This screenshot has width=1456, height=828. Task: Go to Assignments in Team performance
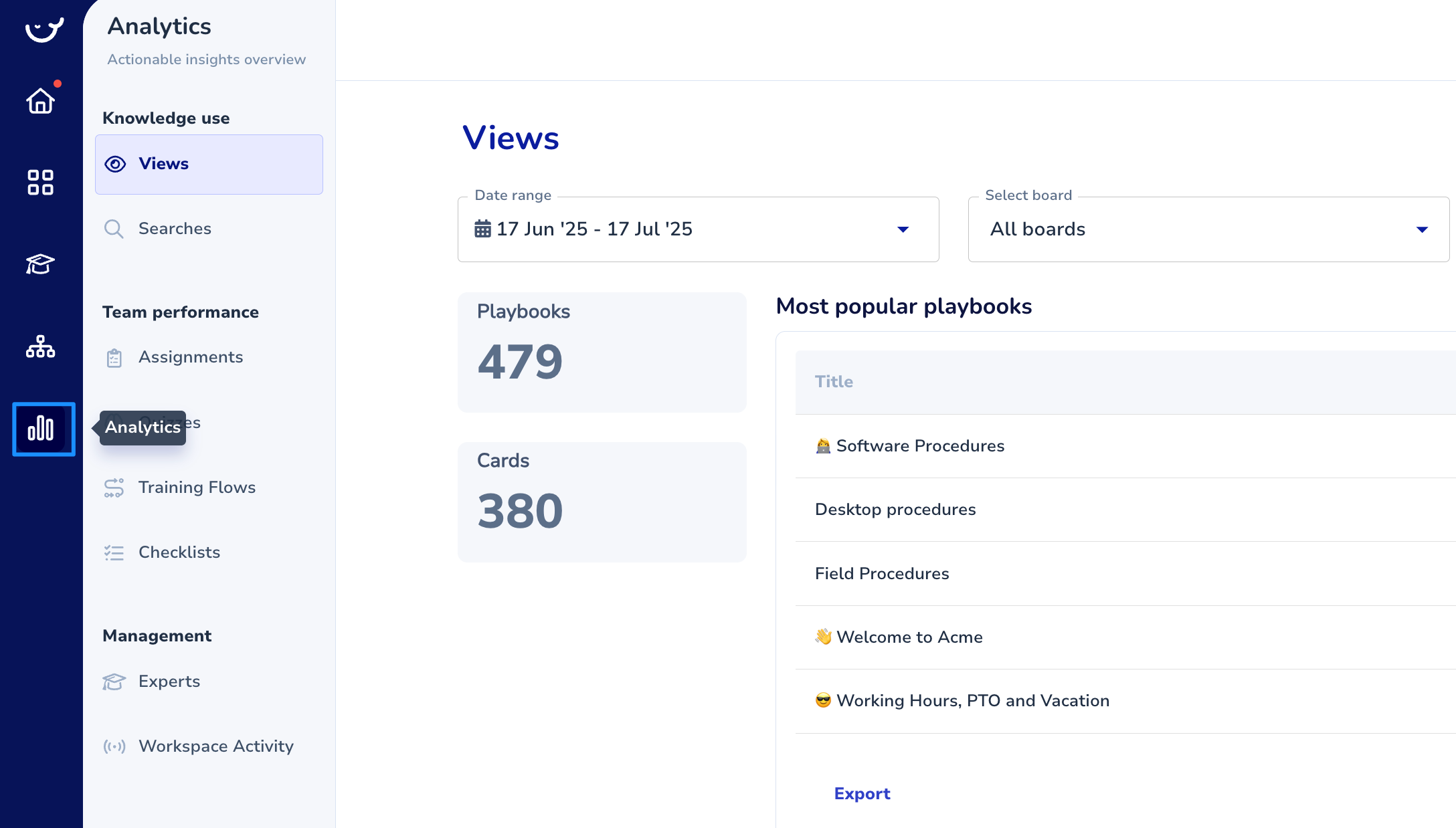tap(190, 357)
